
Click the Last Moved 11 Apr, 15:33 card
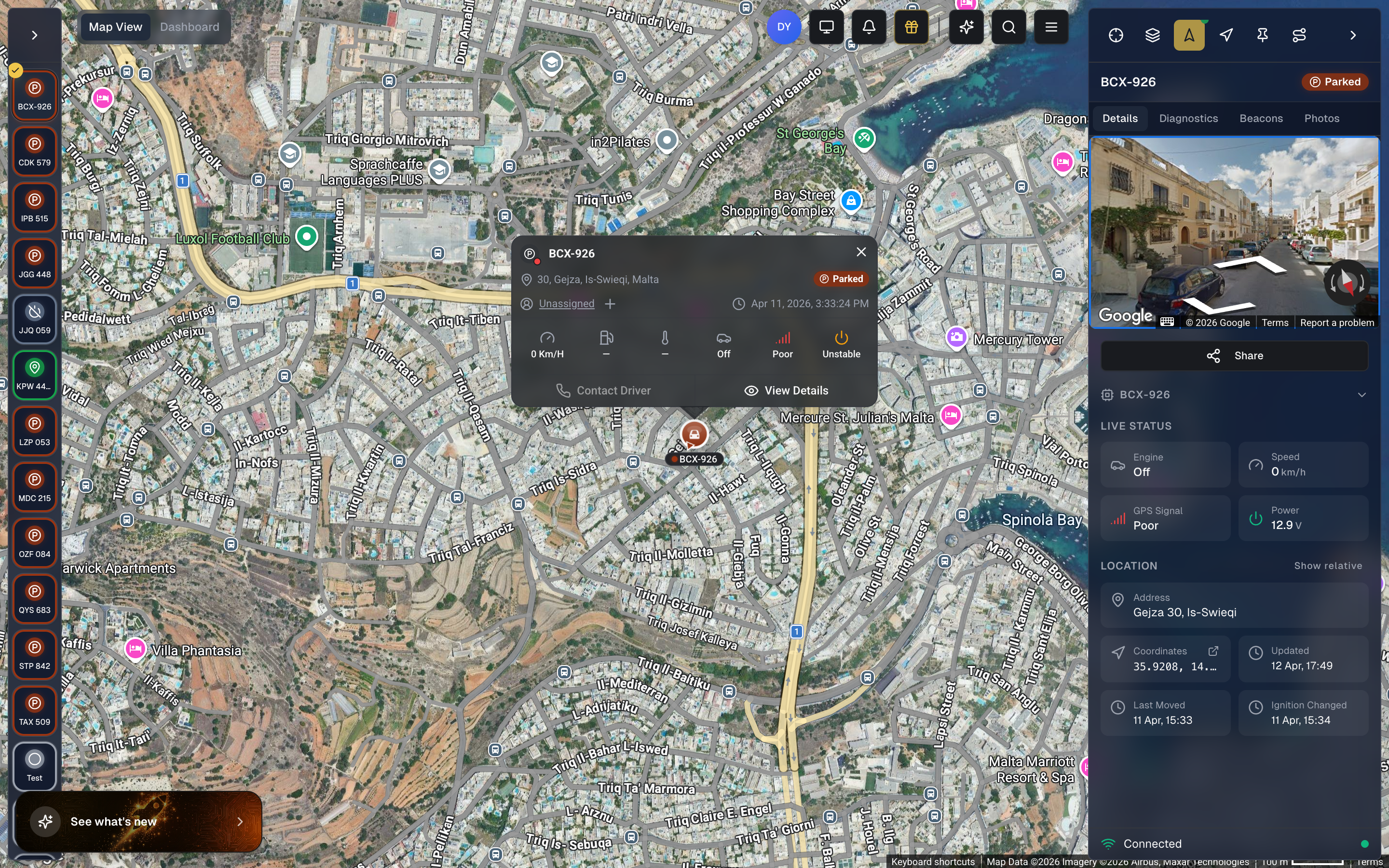pyautogui.click(x=1165, y=713)
